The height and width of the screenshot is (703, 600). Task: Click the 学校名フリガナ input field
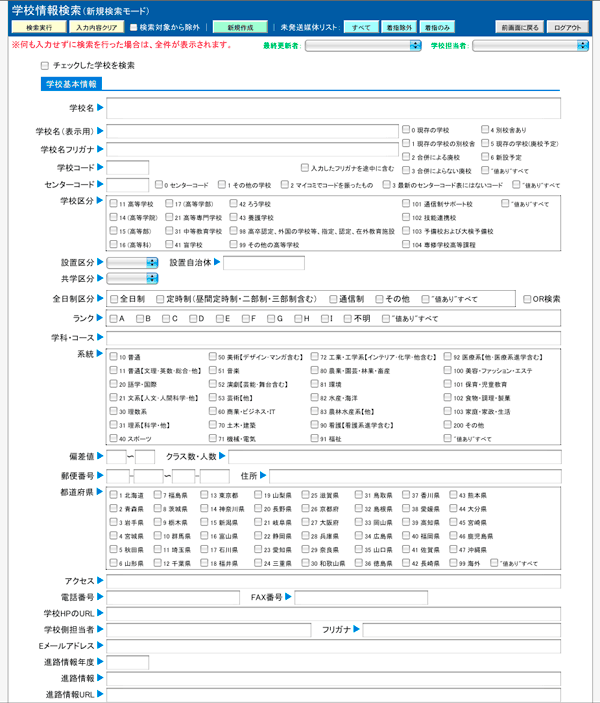(252, 149)
